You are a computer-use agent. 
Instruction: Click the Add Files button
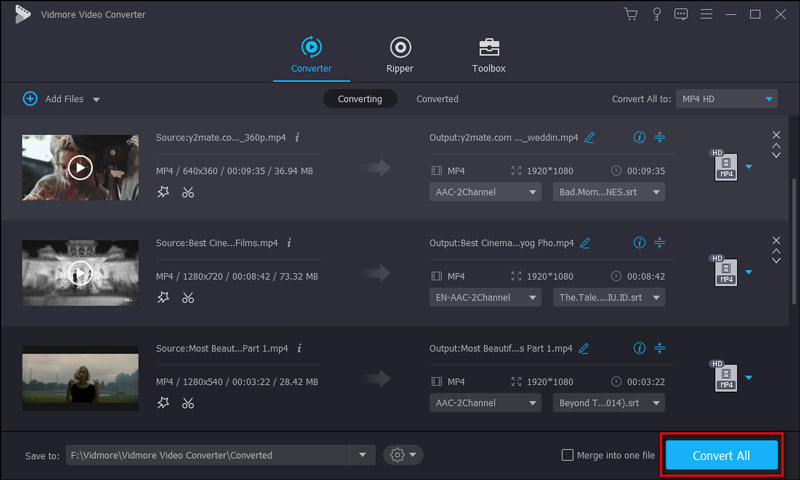(60, 99)
